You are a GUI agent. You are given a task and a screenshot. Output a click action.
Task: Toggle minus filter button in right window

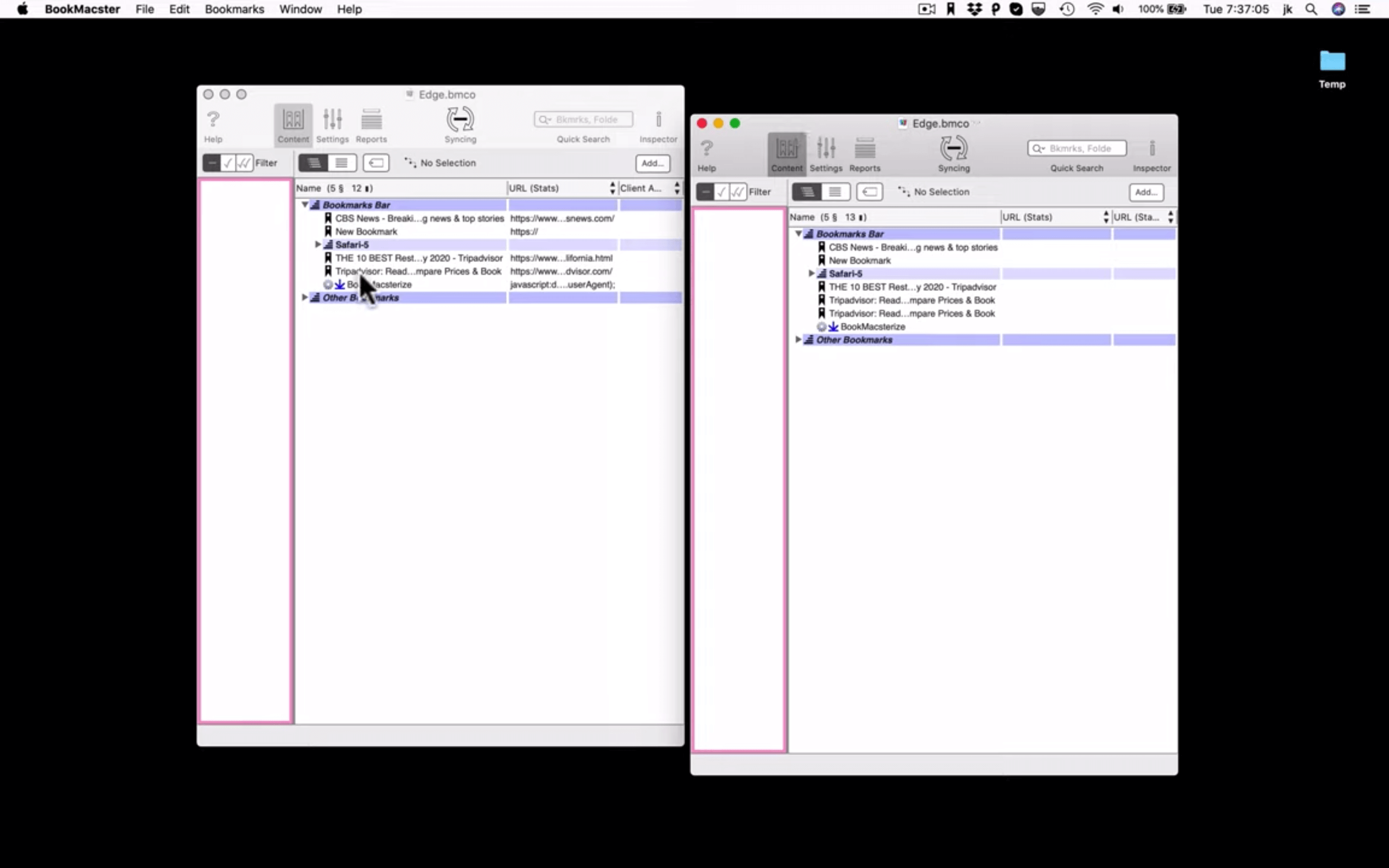click(705, 192)
